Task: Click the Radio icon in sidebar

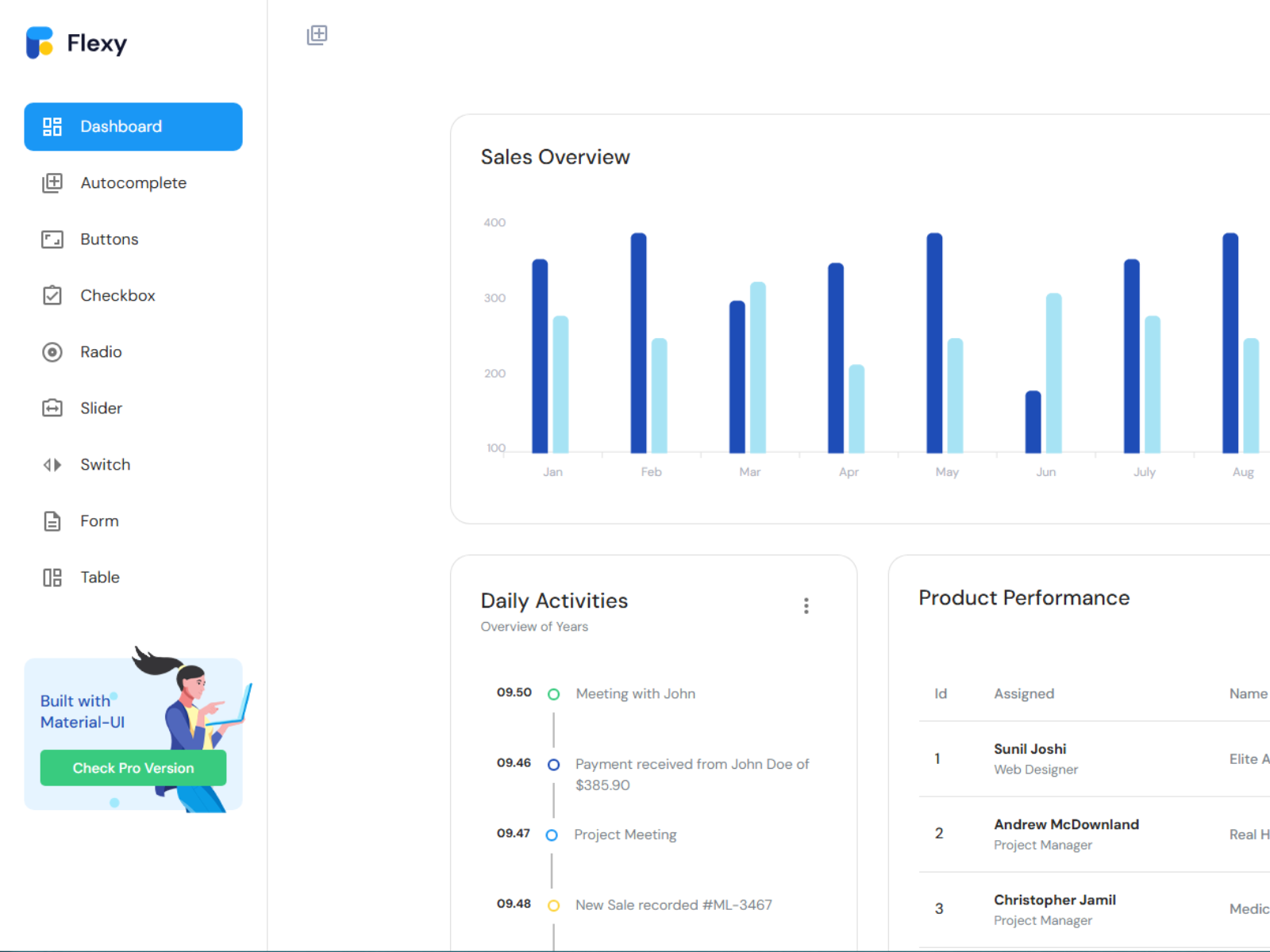Action: click(52, 352)
